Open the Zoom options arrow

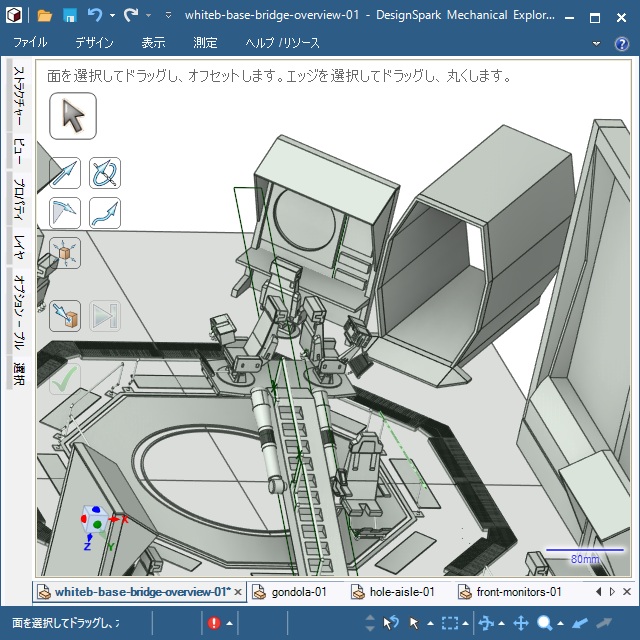click(560, 623)
